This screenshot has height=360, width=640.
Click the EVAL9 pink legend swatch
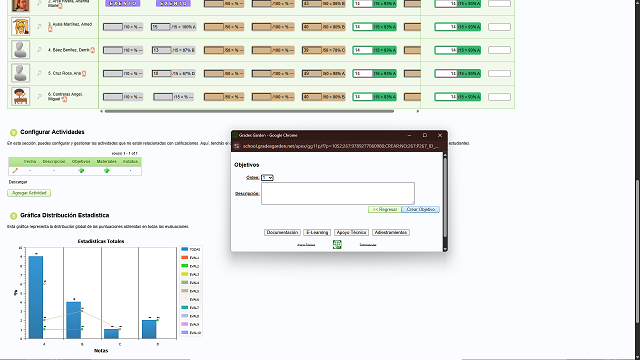click(184, 324)
